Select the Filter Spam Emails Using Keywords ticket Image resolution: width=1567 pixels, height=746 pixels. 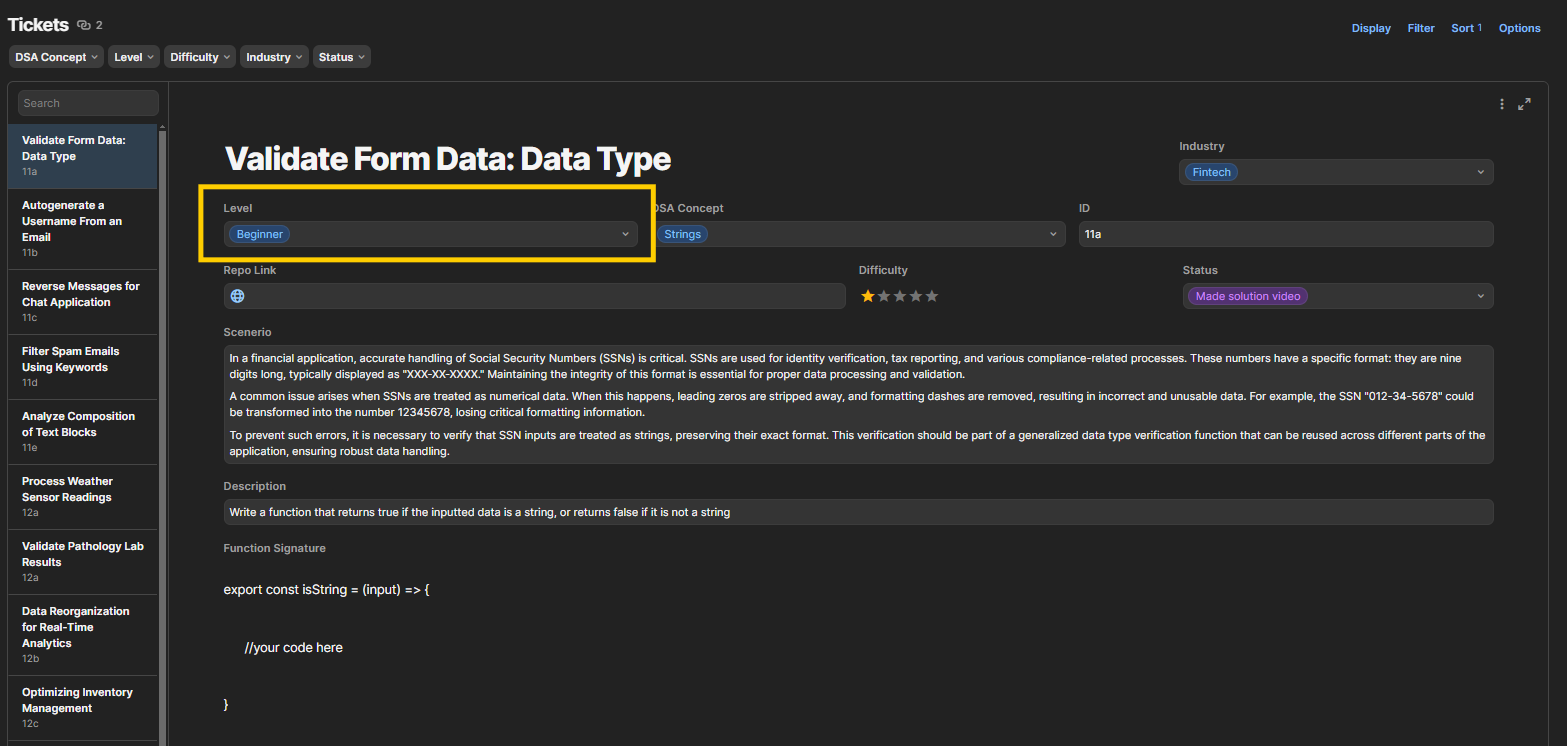(x=71, y=359)
